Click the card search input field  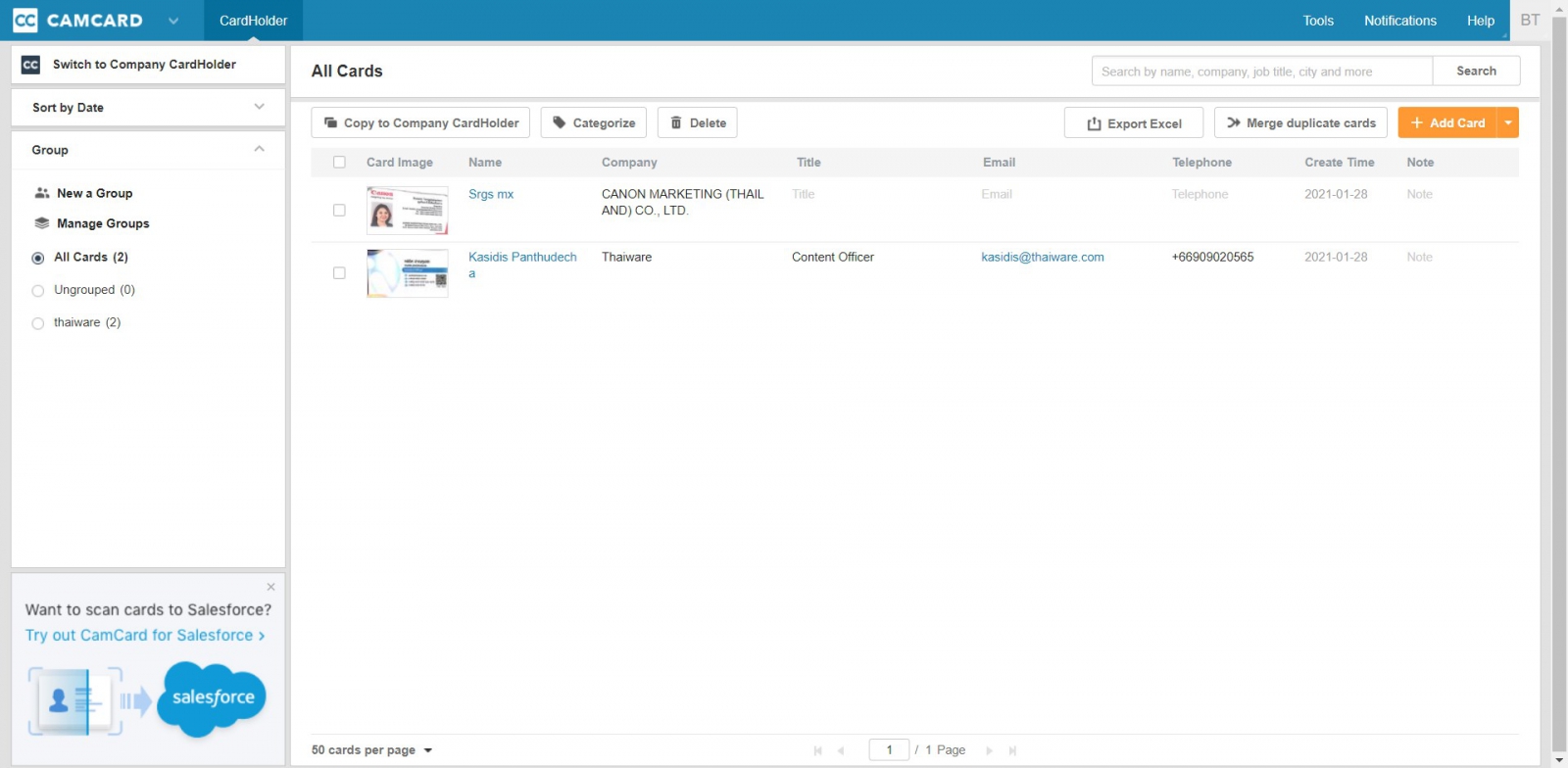pyautogui.click(x=1261, y=72)
